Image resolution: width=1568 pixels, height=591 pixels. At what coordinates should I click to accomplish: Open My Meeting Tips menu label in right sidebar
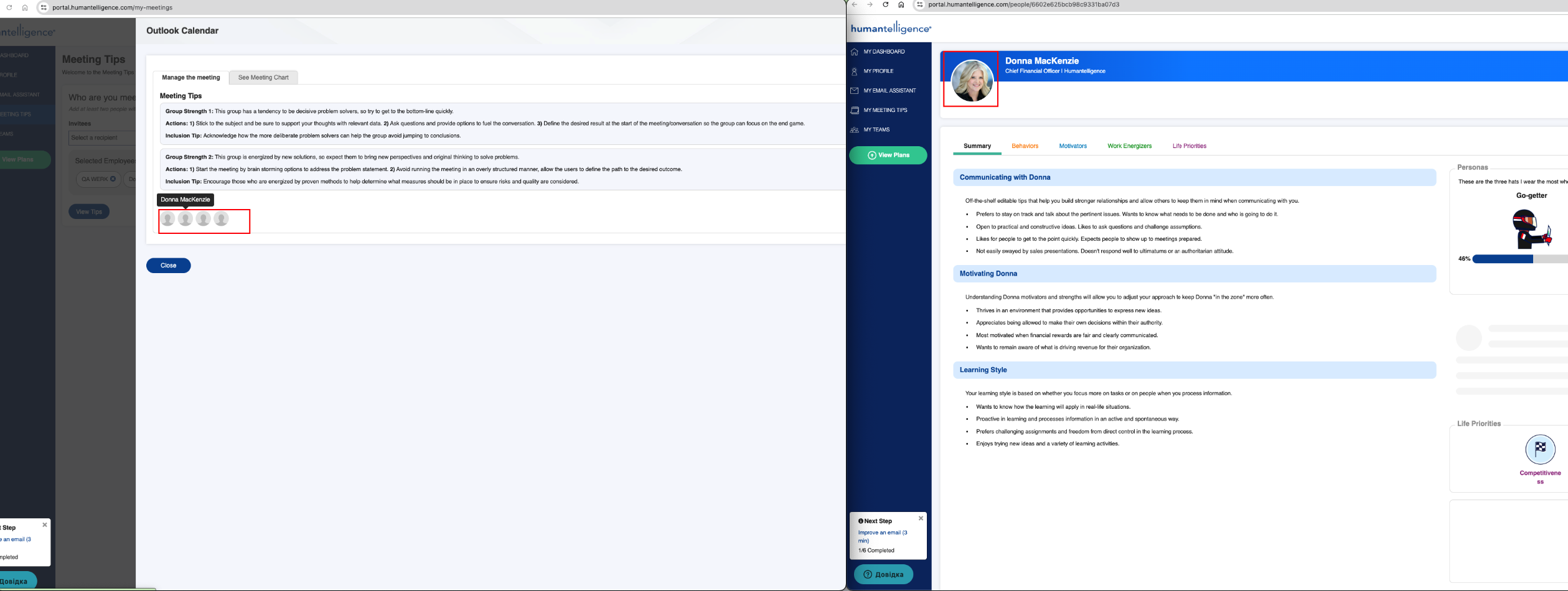click(x=885, y=110)
